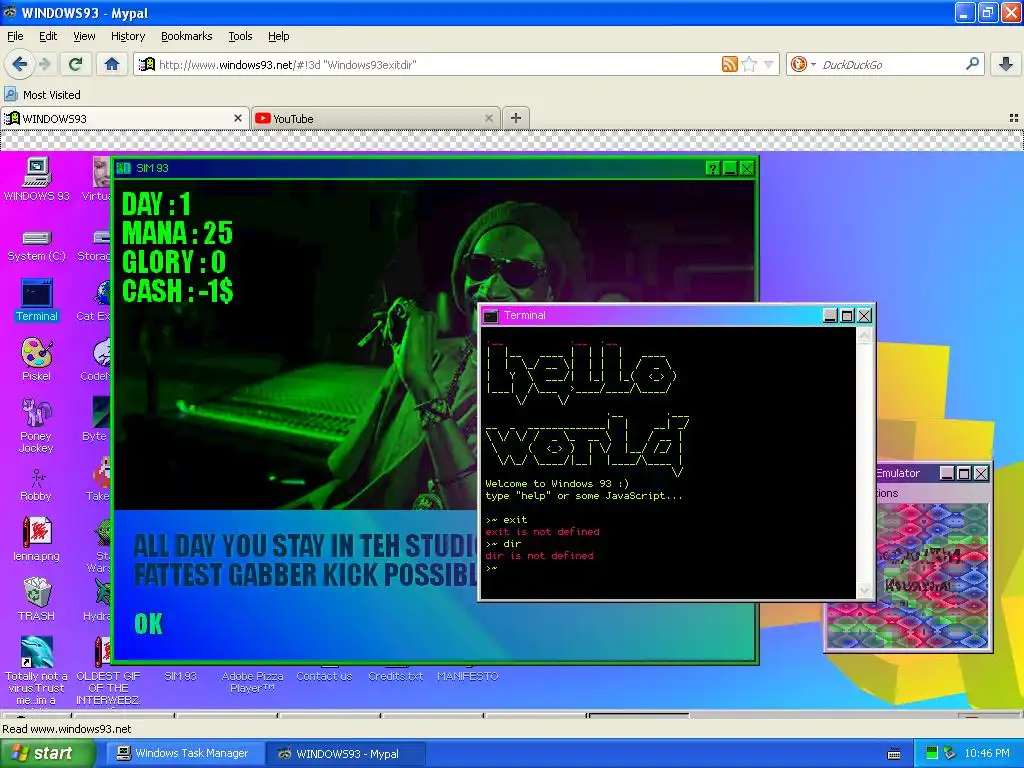Screen dimensions: 1024x768
Task: Open the Tools menu
Action: 240,36
